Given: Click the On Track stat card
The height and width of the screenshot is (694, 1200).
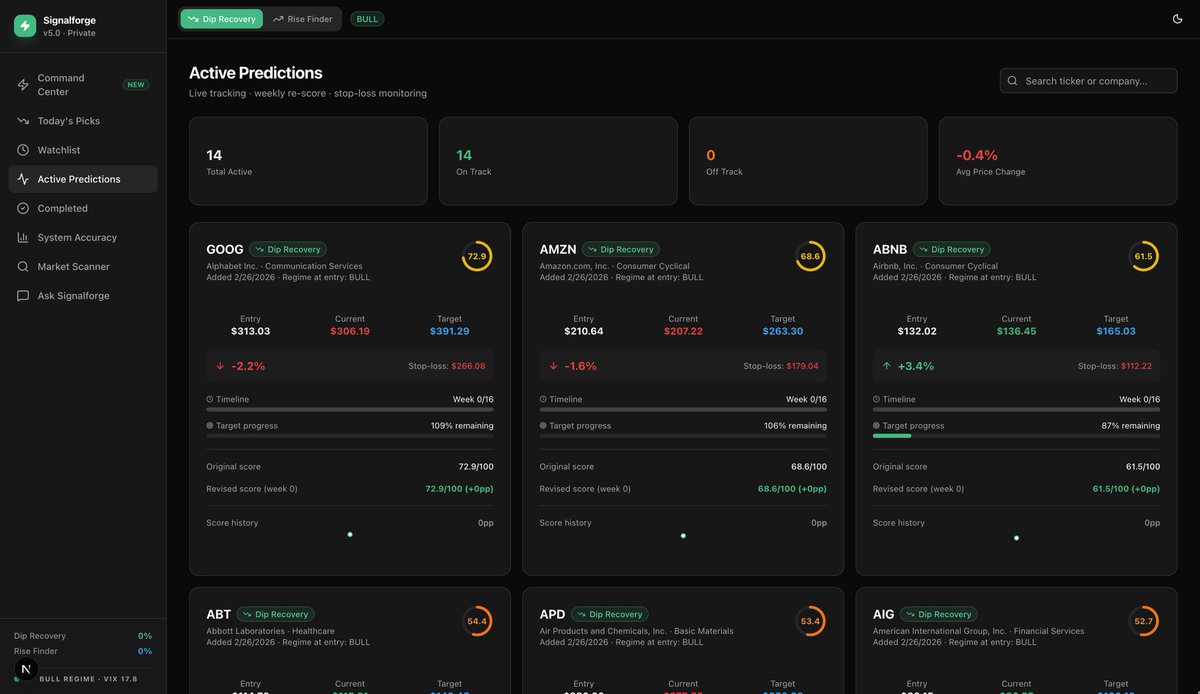Looking at the screenshot, I should 558,161.
